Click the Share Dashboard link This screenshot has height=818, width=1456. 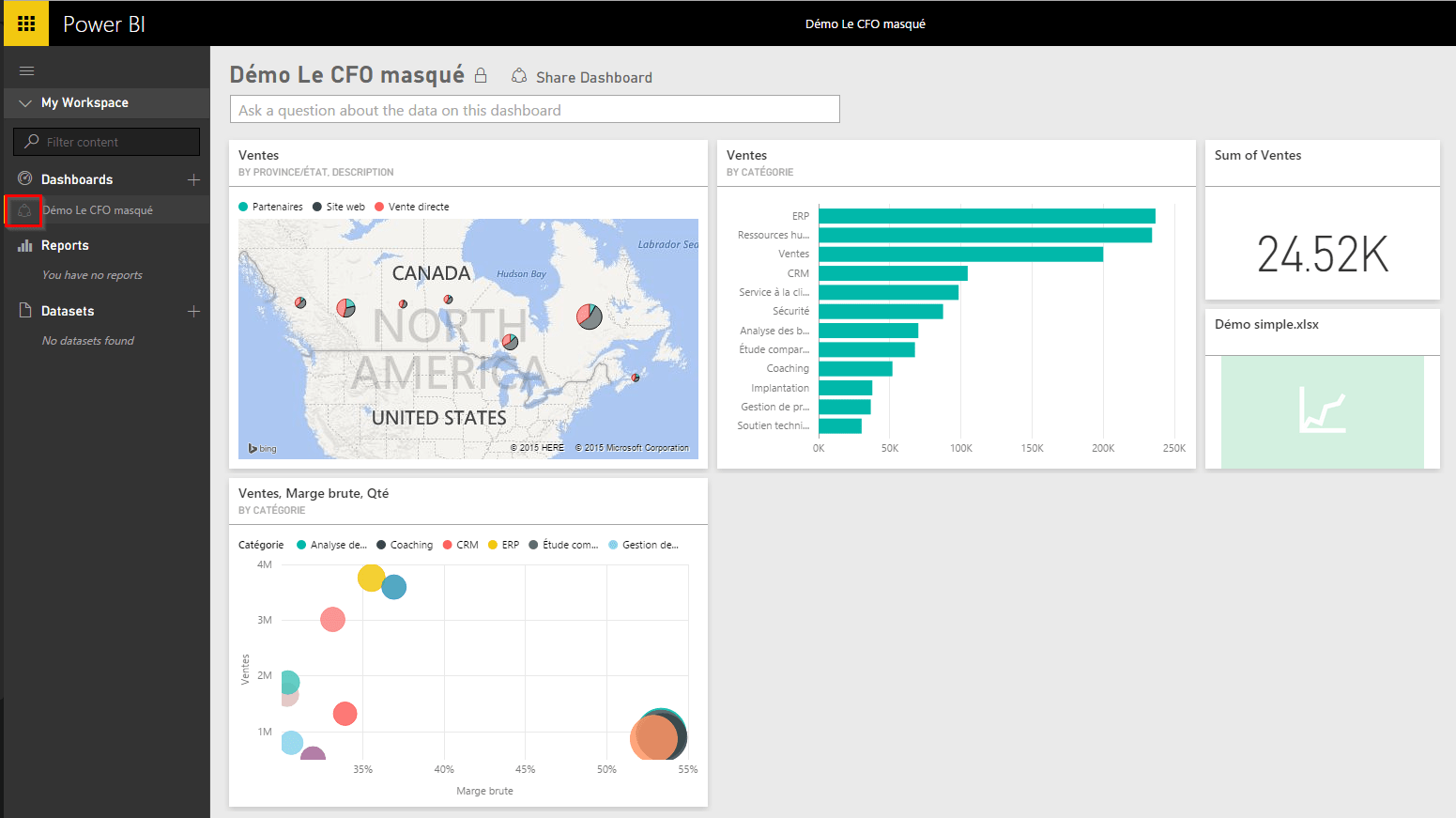[x=593, y=77]
